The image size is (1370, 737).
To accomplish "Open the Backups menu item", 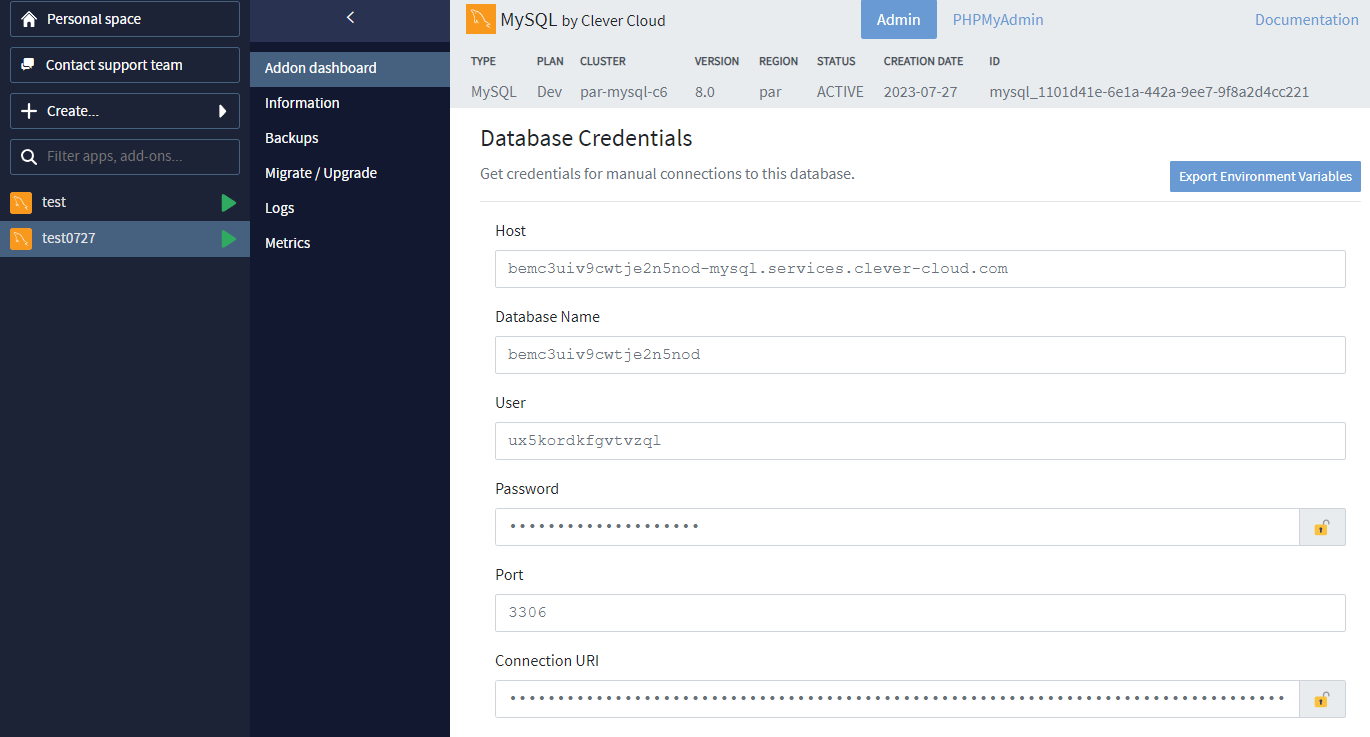I will (350, 138).
